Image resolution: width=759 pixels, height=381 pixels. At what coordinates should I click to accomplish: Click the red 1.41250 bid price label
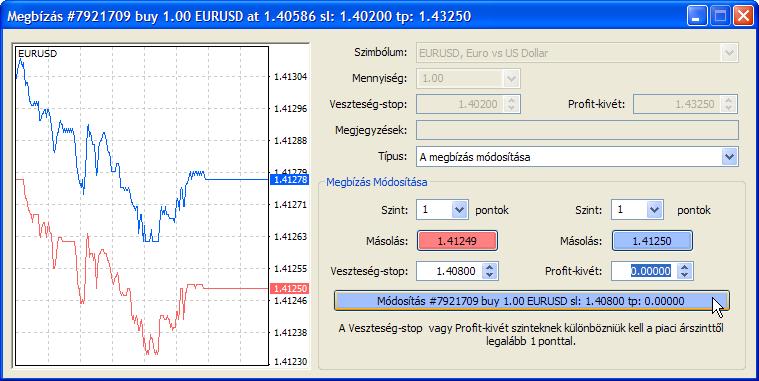coord(290,289)
